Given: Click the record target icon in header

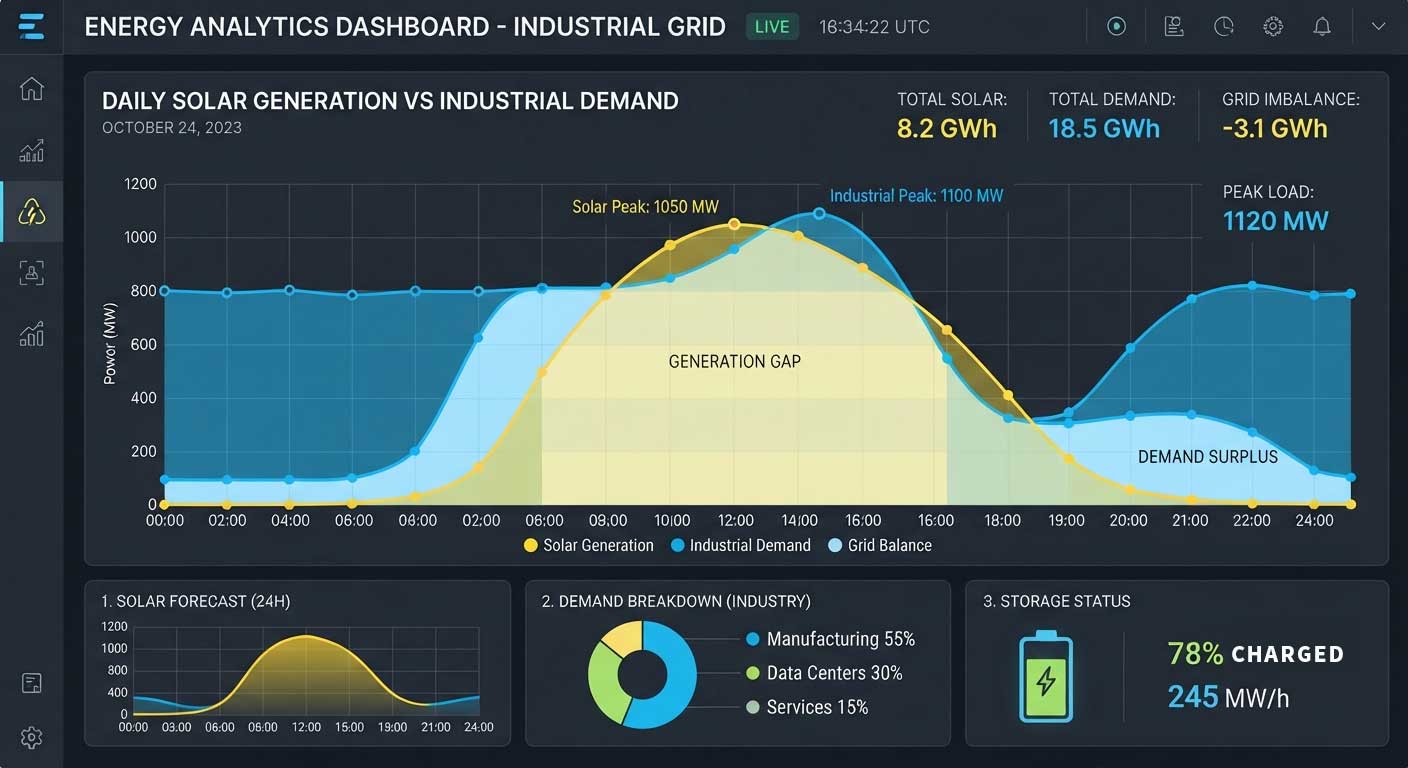Looking at the screenshot, I should (1117, 27).
